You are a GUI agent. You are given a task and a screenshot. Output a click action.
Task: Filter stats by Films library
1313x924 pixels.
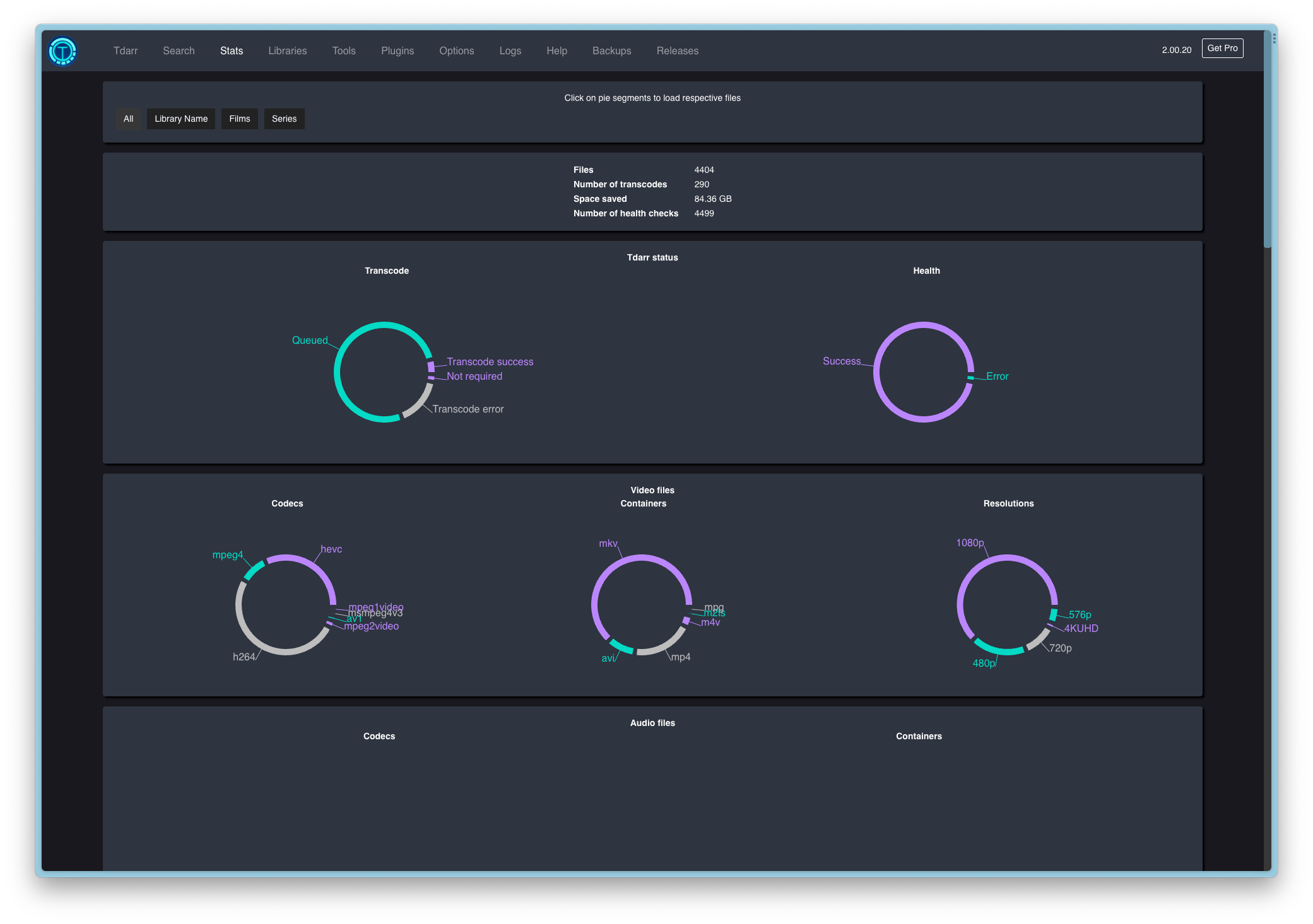[239, 119]
